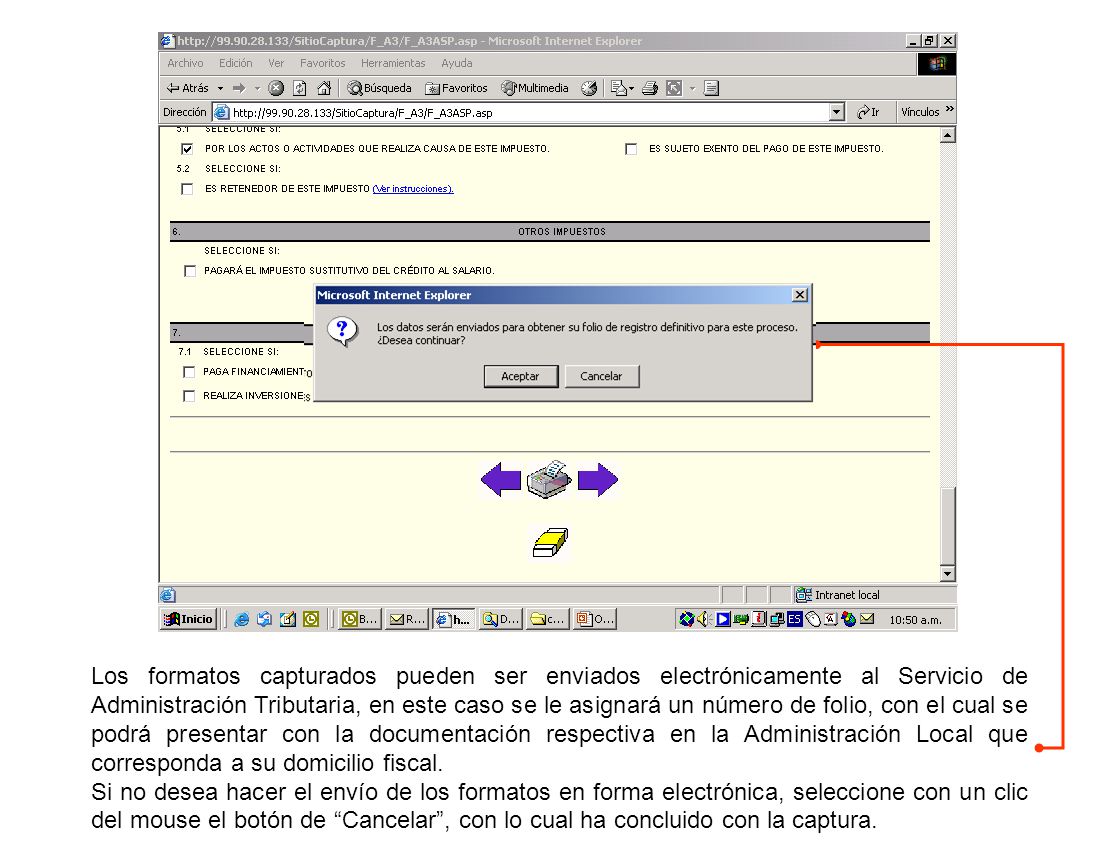This screenshot has height=860, width=1116.
Task: Open the Edición menu
Action: 236,63
